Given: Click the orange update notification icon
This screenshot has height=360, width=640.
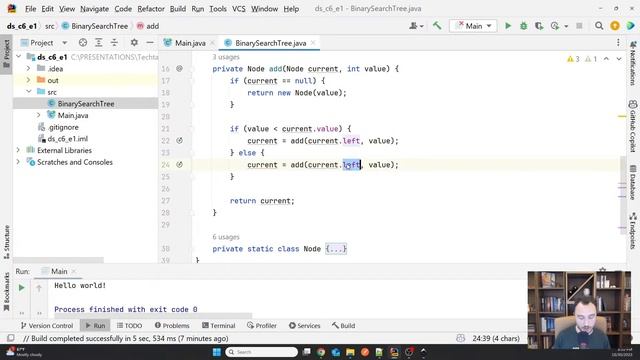Looking at the screenshot, I should [615, 26].
